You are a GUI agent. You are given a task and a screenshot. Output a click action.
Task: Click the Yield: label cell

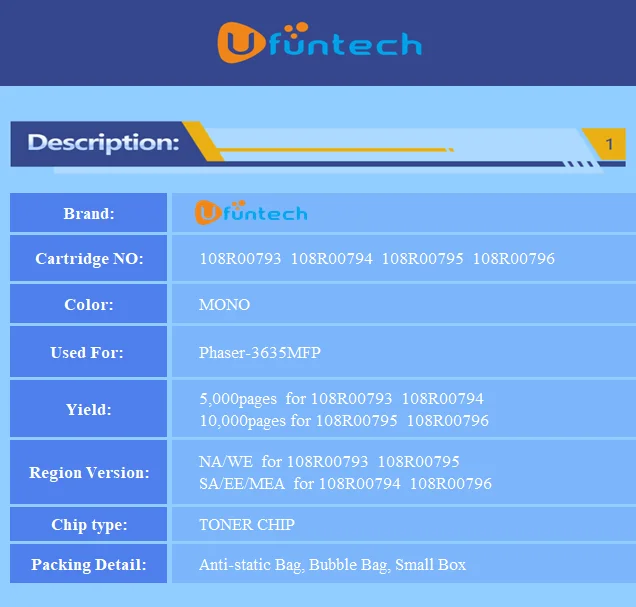point(88,409)
